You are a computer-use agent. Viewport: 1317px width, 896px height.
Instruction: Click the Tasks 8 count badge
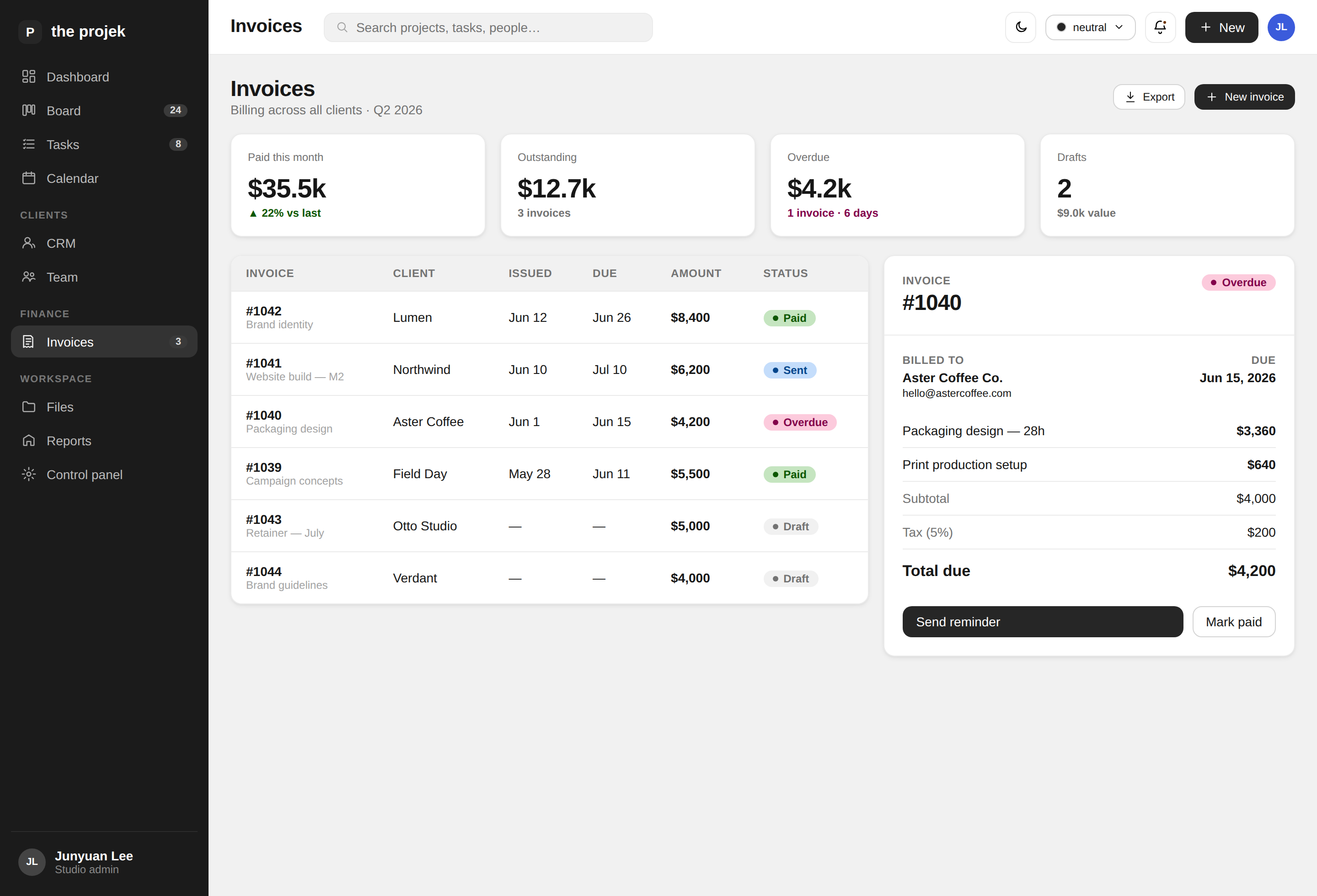pos(178,144)
